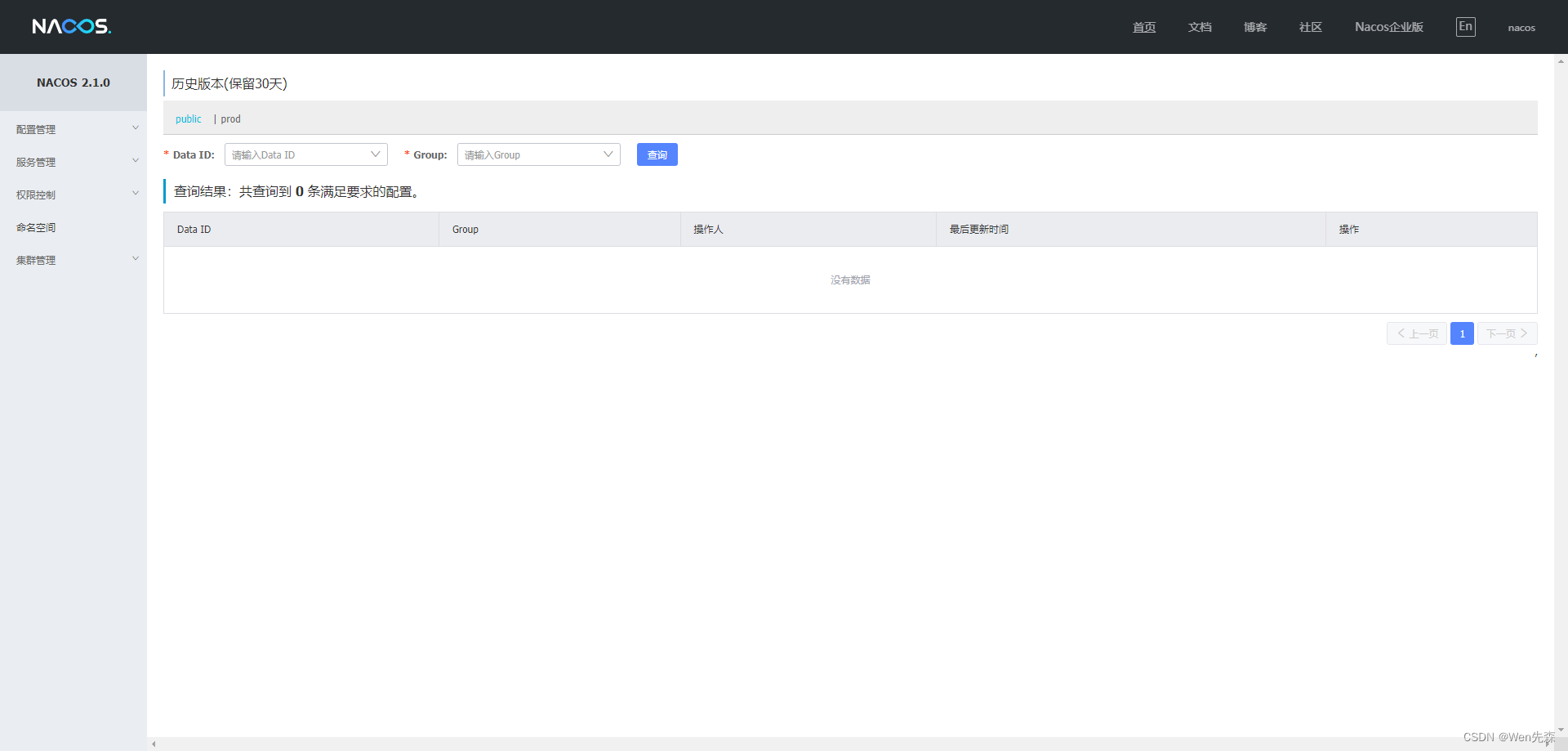This screenshot has height=751, width=1568.
Task: Open the Nacos企业版 link
Action: [1388, 27]
